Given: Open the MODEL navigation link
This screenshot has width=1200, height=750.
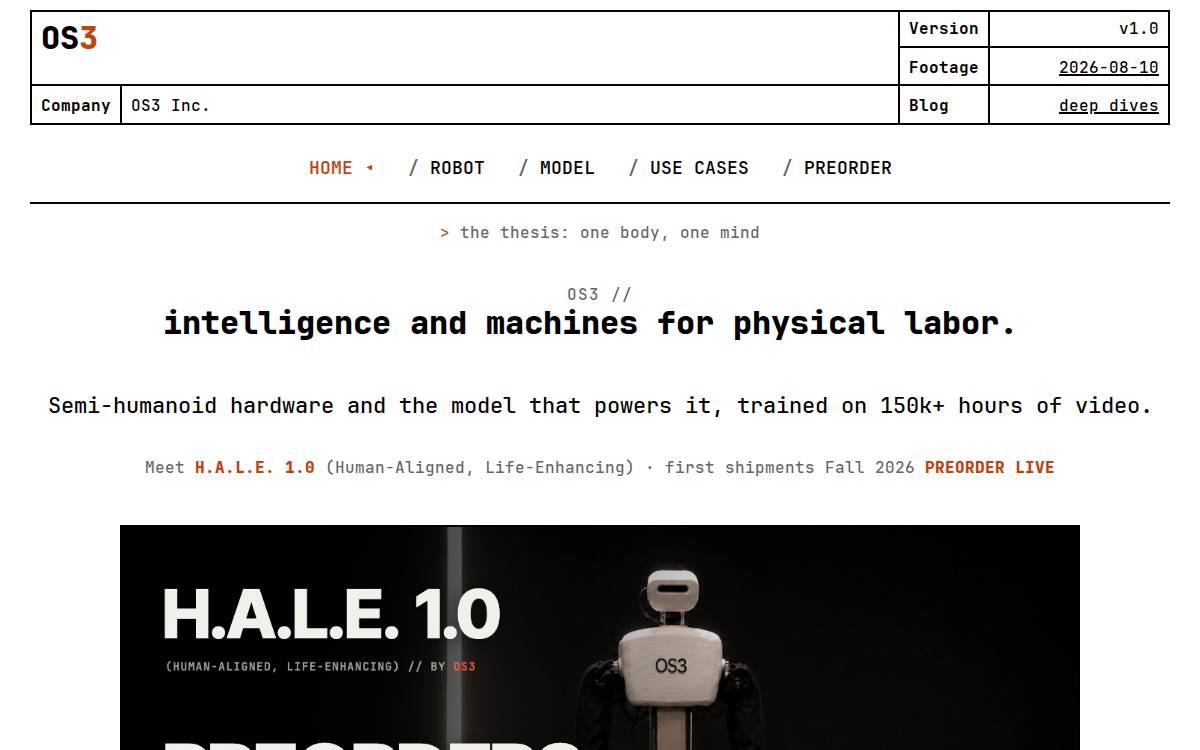Looking at the screenshot, I should pyautogui.click(x=567, y=168).
